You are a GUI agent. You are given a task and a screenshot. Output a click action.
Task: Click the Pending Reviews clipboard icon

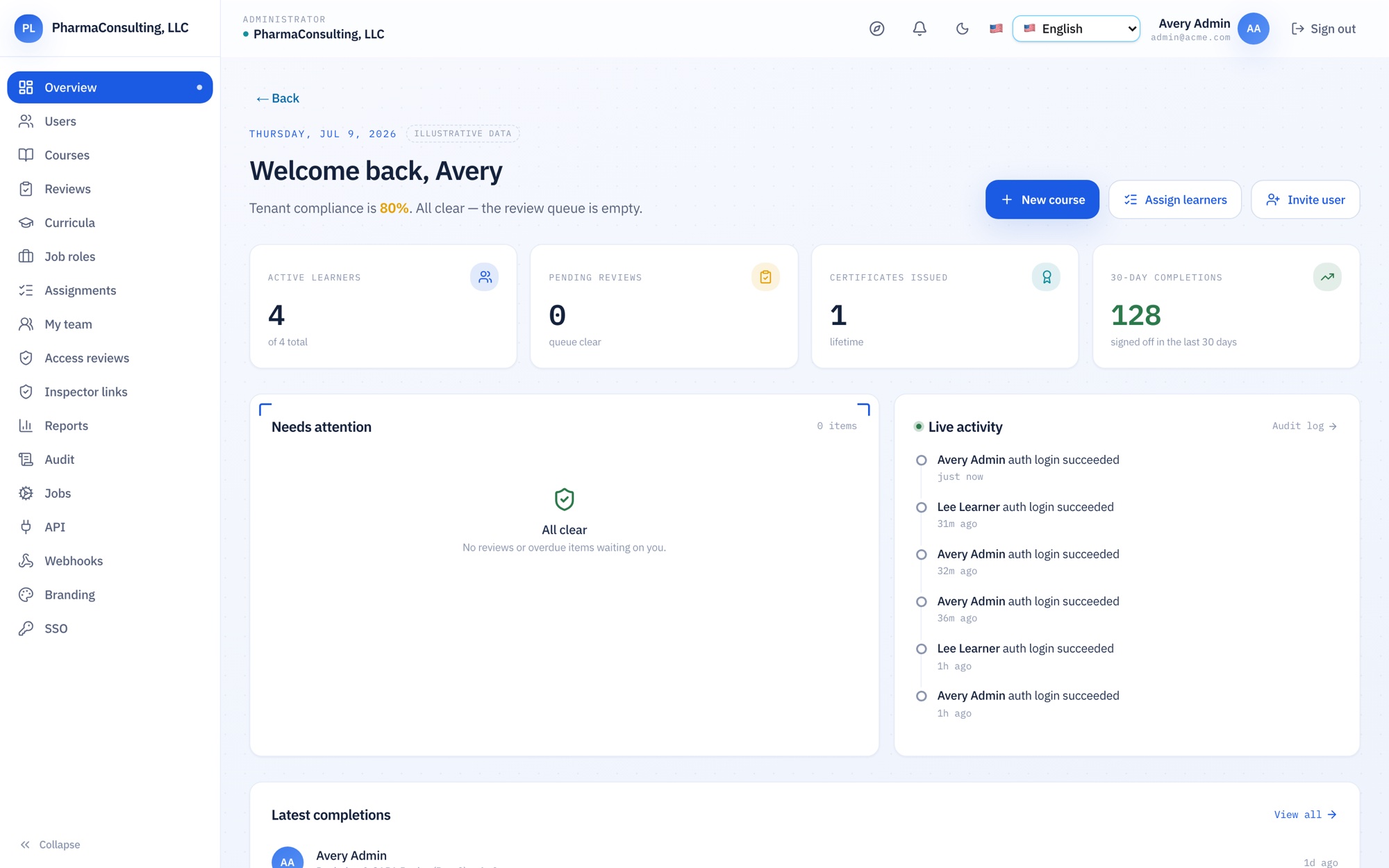tap(765, 277)
